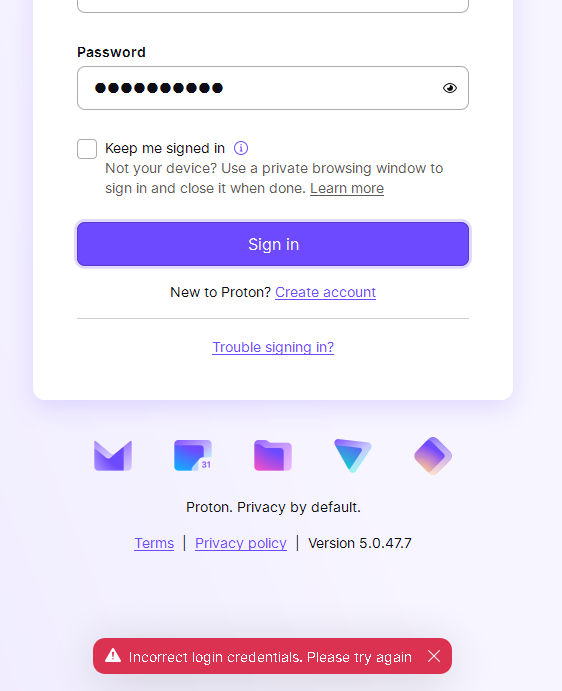Show info about Keep me signed in
This screenshot has width=562, height=691.
(x=241, y=148)
